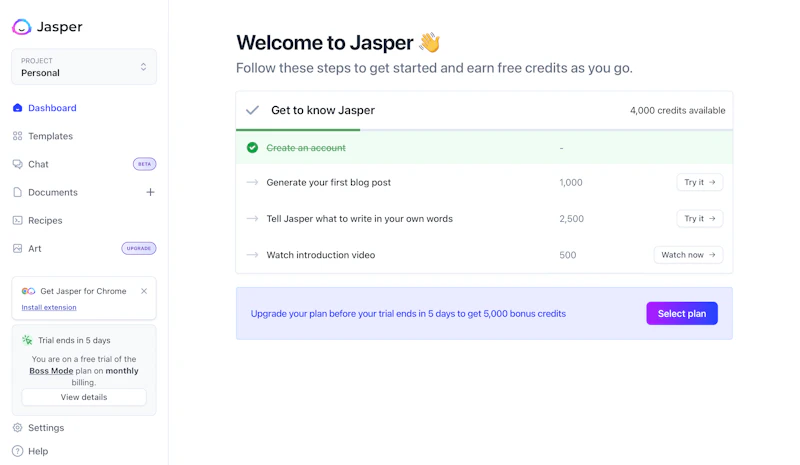
Task: Click the Jasper logo icon
Action: [22, 27]
